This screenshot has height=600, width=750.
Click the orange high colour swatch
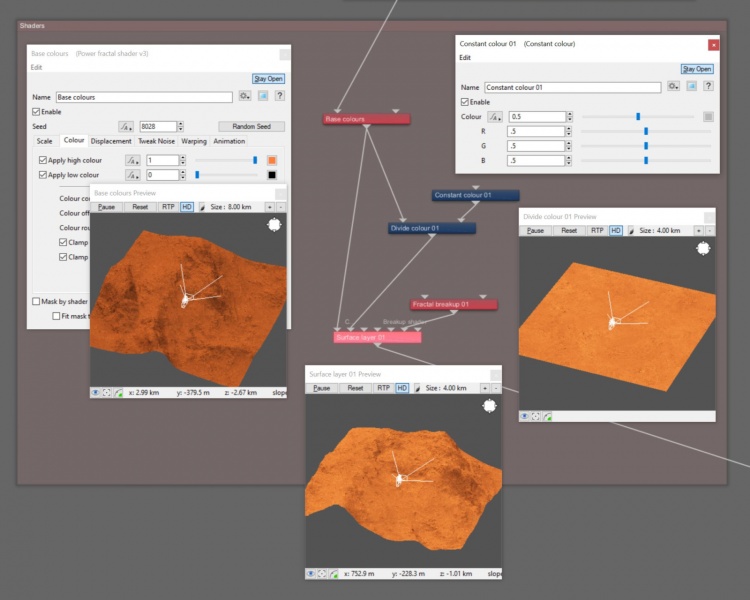point(272,160)
